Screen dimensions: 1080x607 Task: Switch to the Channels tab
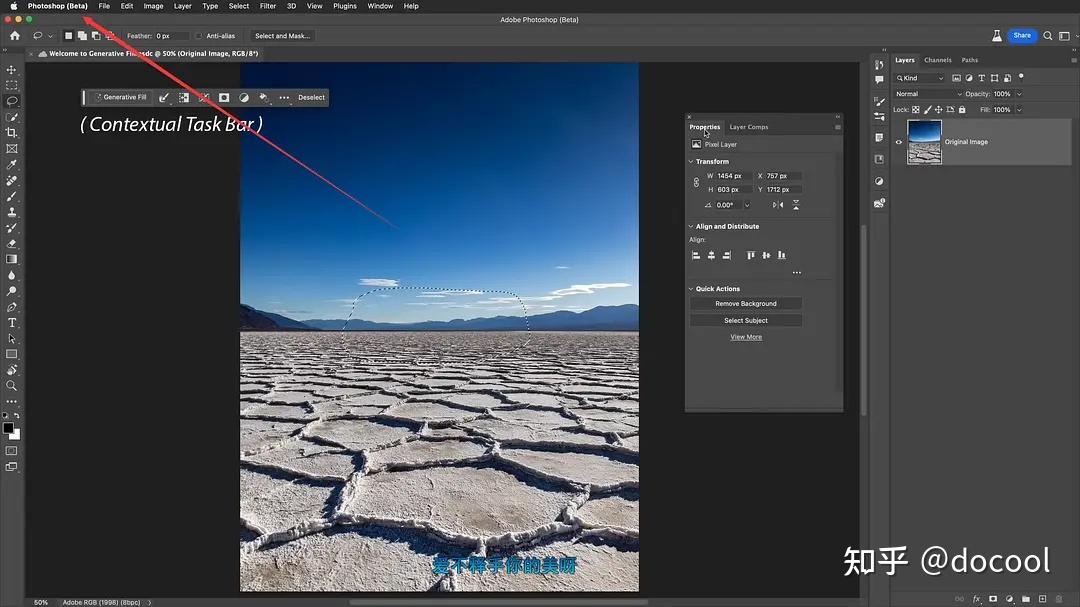pyautogui.click(x=937, y=60)
